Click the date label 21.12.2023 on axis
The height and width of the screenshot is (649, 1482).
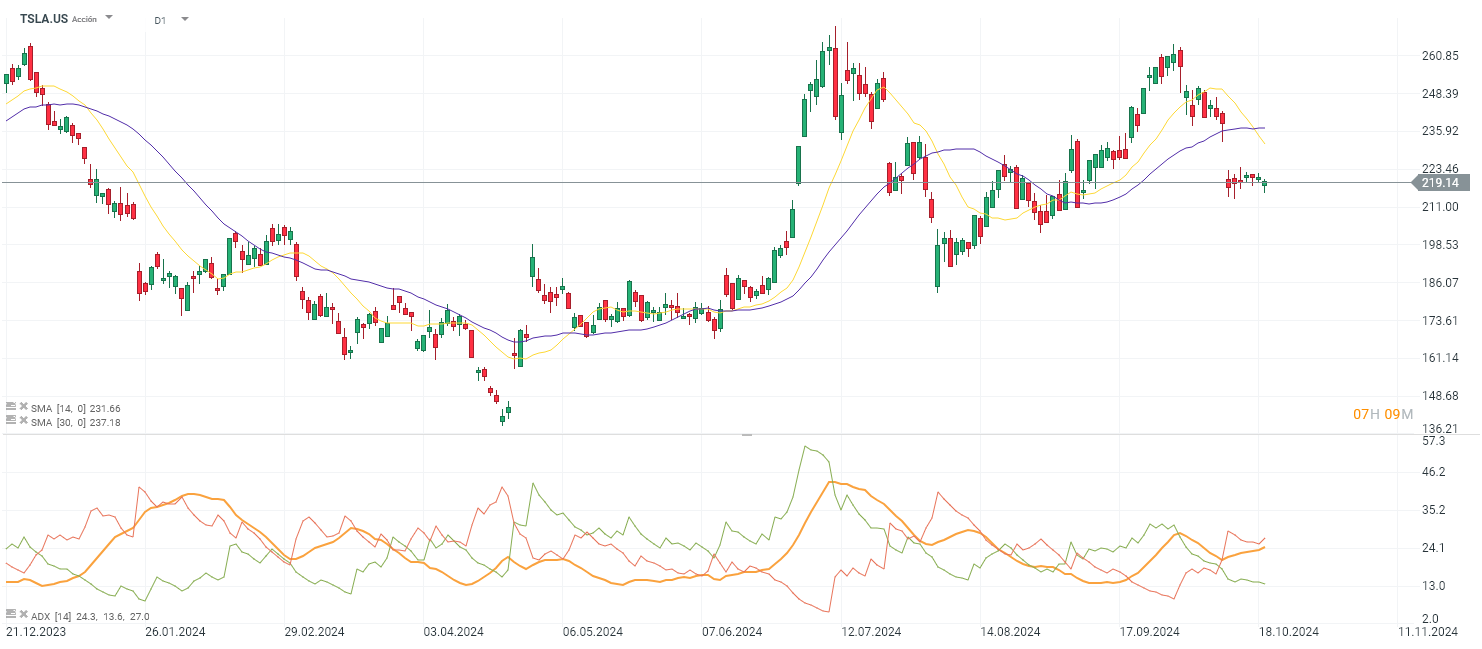pos(33,630)
